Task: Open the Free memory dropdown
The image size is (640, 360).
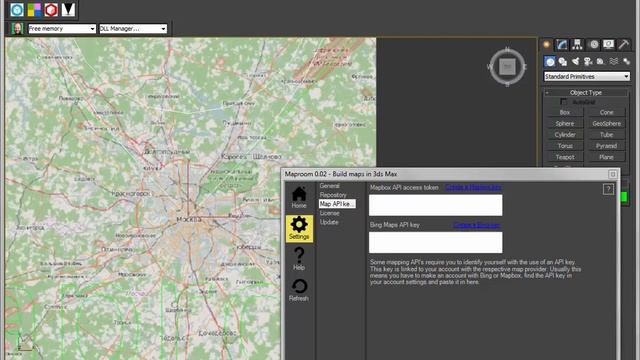Action: tap(62, 29)
